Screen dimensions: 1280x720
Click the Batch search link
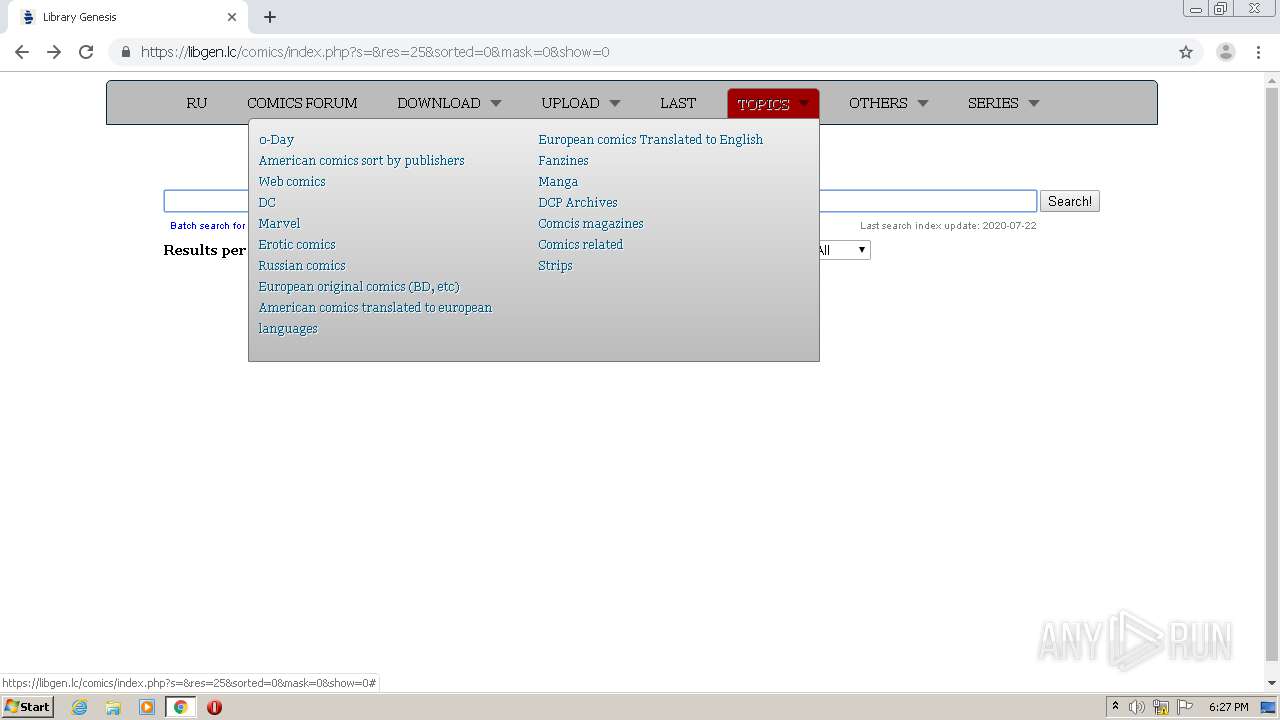point(207,226)
